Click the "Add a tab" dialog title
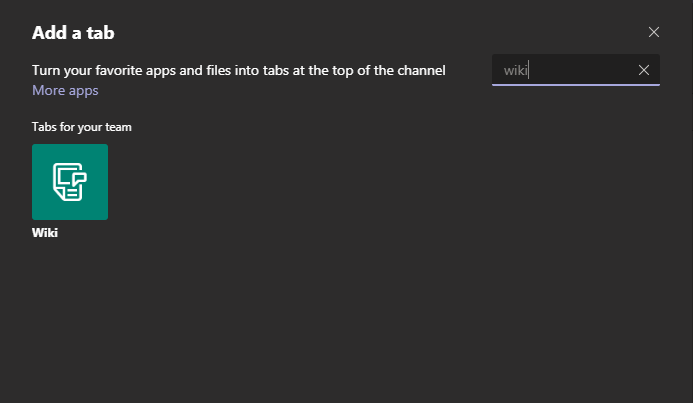The width and height of the screenshot is (693, 403). coord(73,33)
